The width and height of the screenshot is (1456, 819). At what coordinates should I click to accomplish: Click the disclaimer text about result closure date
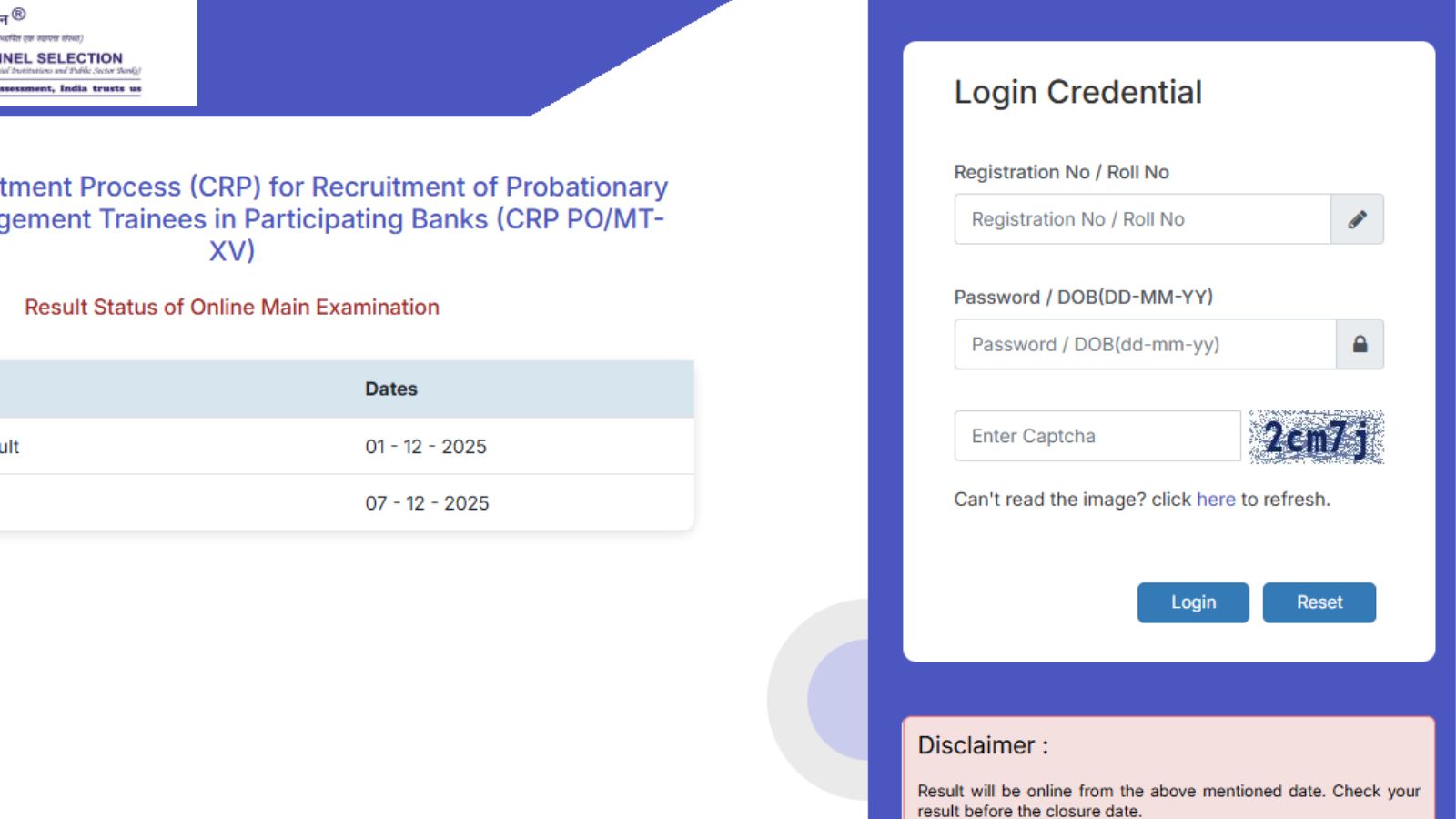1168,801
